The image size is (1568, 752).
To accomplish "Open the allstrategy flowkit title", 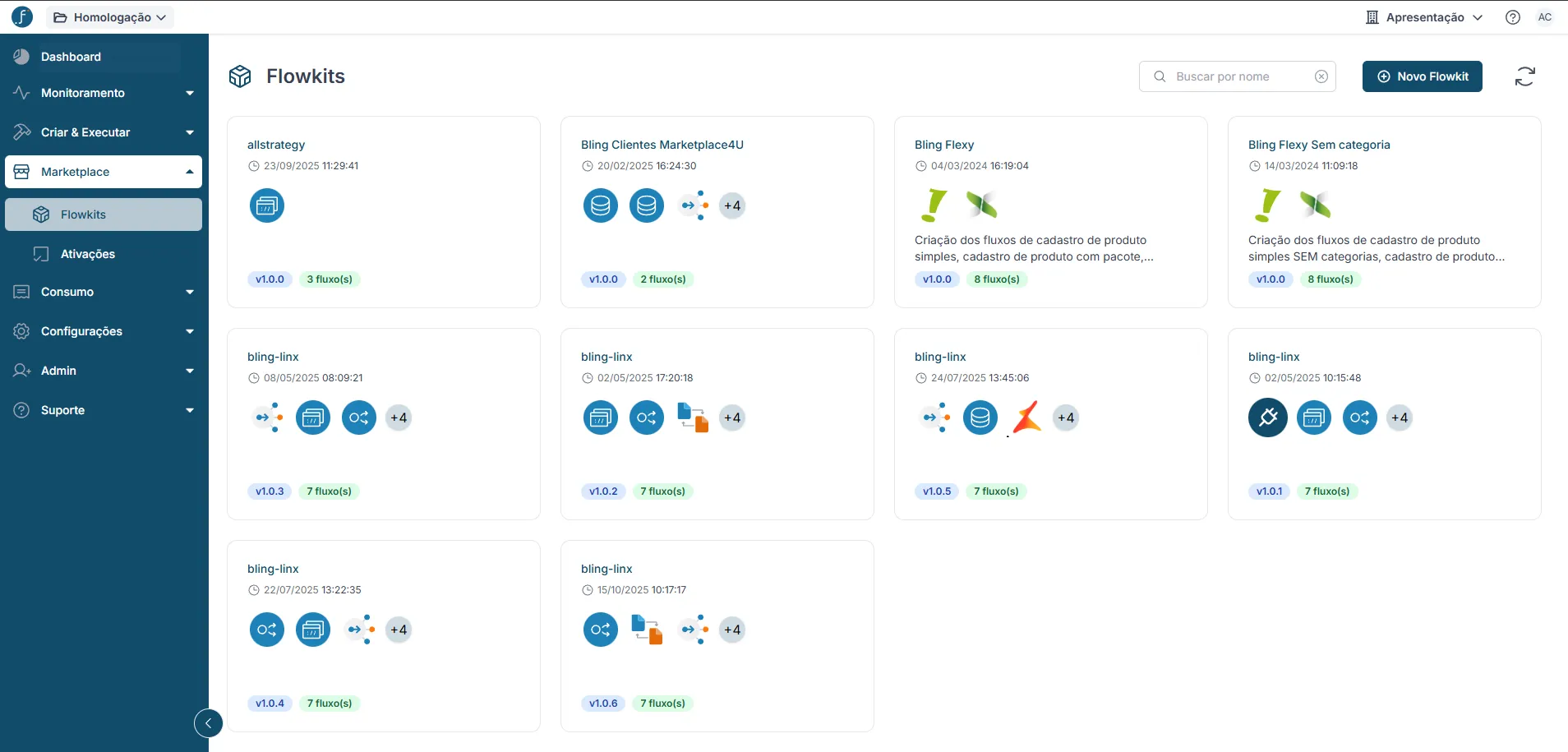I will pyautogui.click(x=276, y=145).
